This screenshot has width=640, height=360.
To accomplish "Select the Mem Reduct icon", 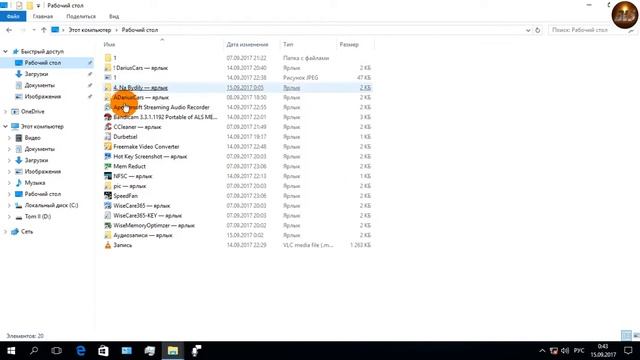I will pos(108,166).
